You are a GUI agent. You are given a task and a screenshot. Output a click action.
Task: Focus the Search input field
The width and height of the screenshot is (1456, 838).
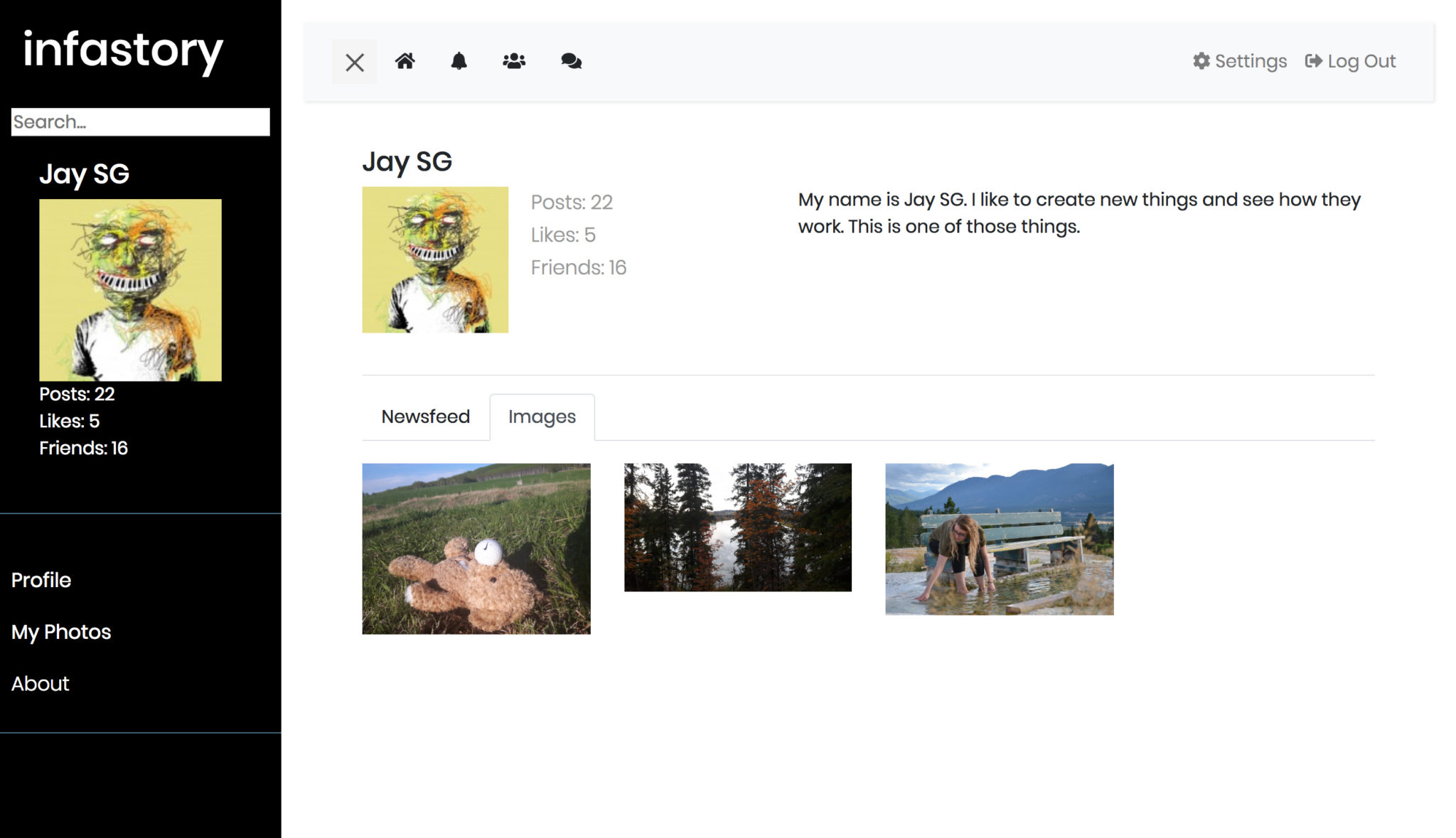(140, 122)
